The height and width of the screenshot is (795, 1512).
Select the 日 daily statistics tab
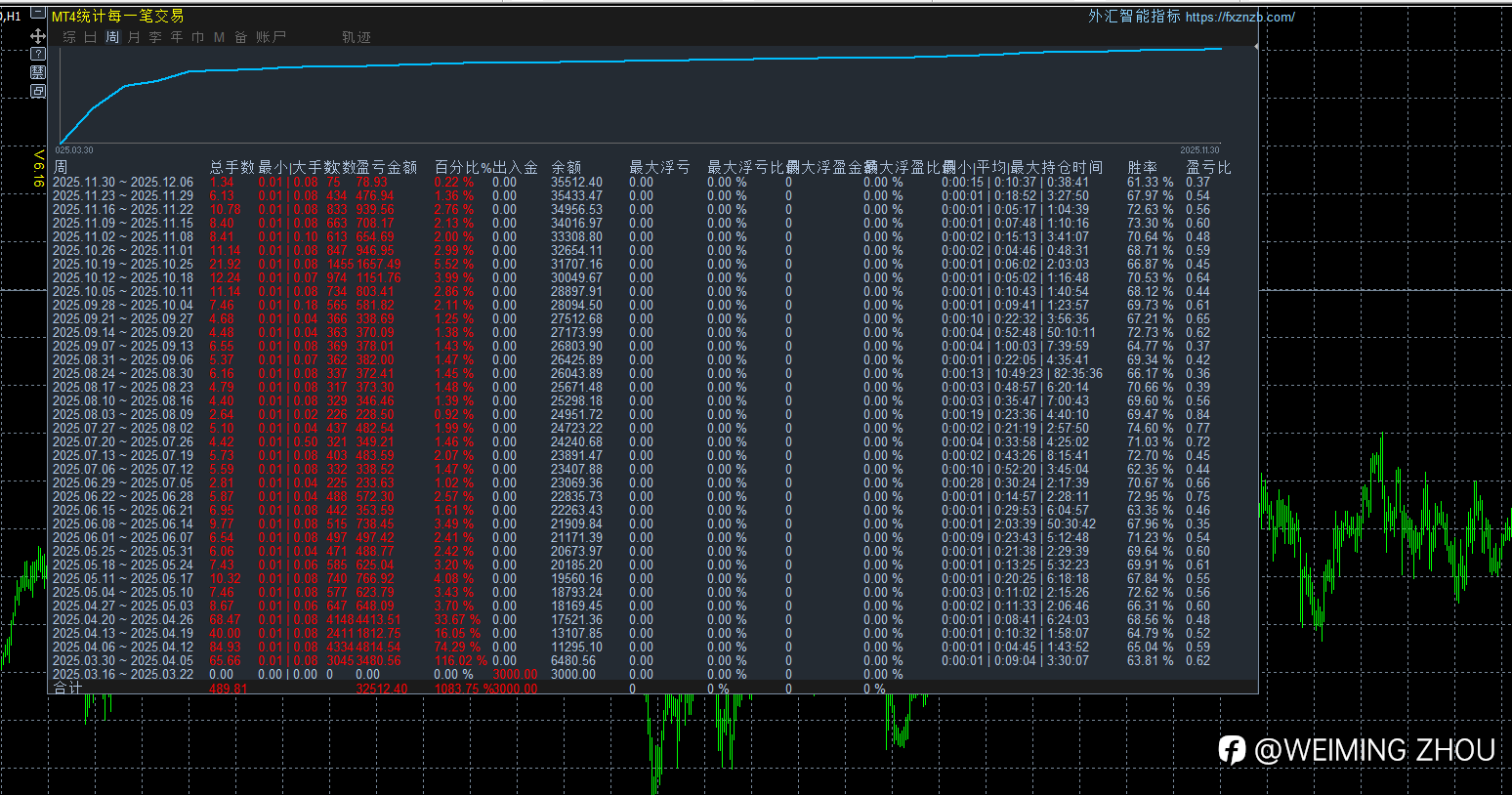coord(91,37)
